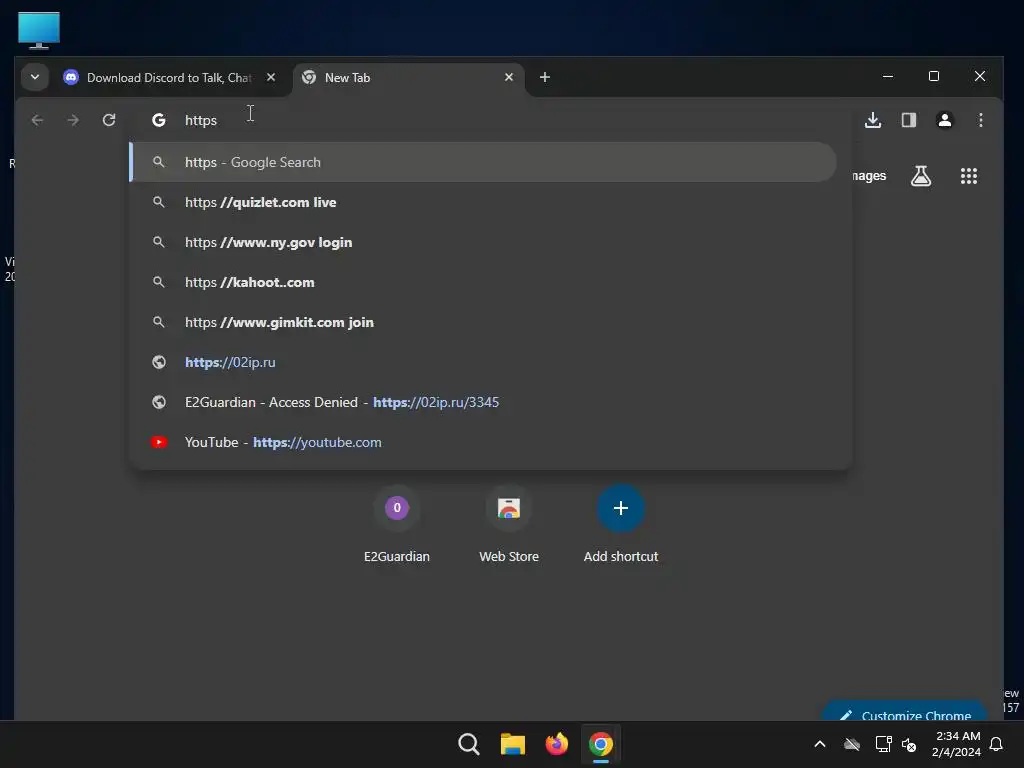
Task: Choose suggestion https //www.gimkit.com join
Action: pyautogui.click(x=483, y=322)
